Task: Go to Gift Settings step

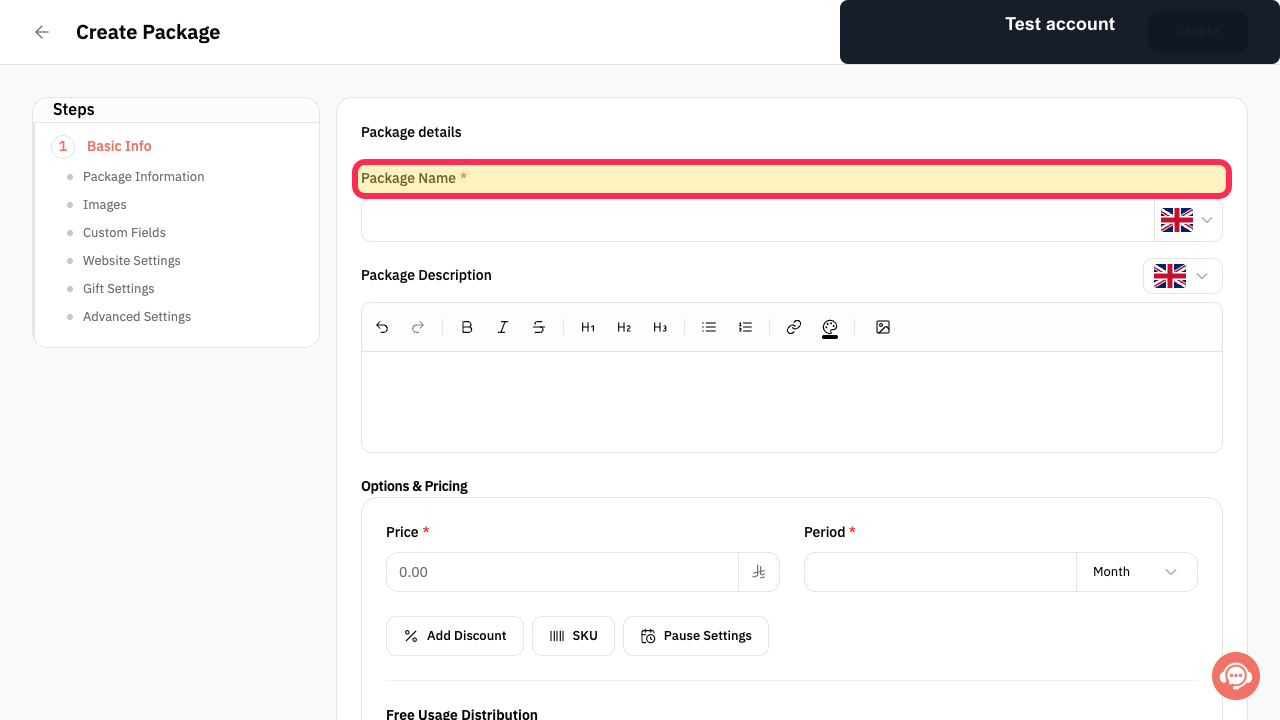Action: click(x=119, y=289)
